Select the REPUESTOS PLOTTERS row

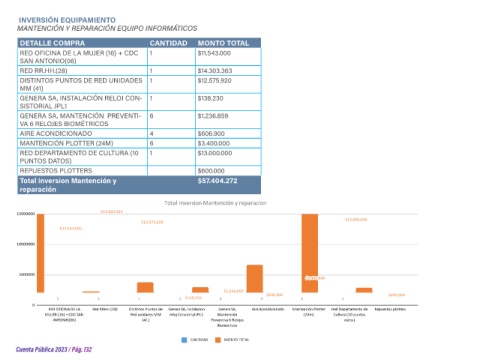(x=139, y=171)
